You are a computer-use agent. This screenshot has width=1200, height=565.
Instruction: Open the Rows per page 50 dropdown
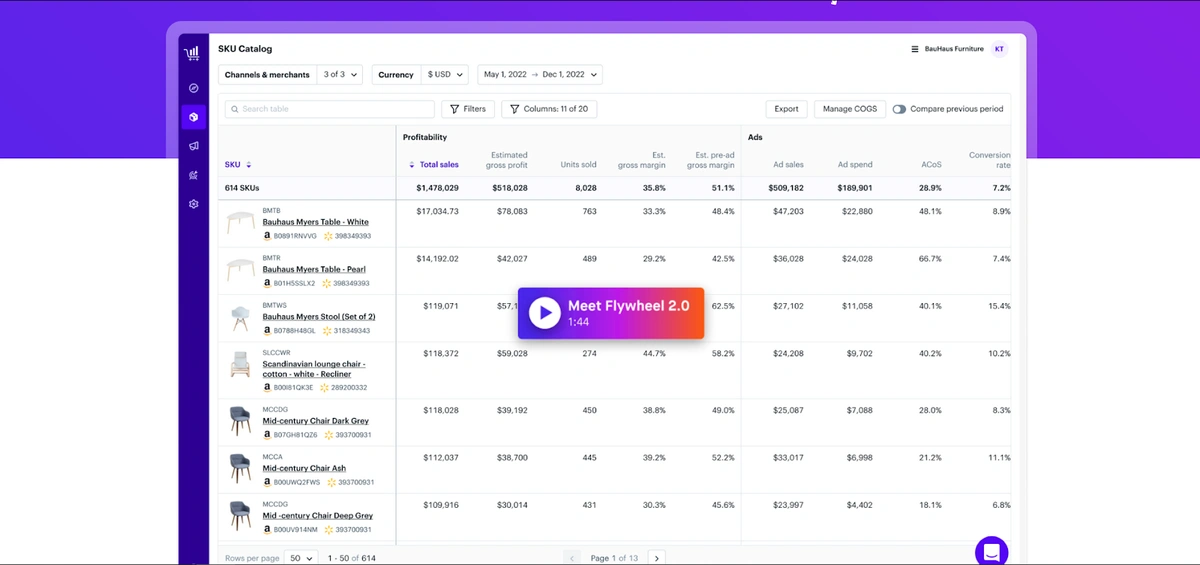301,558
